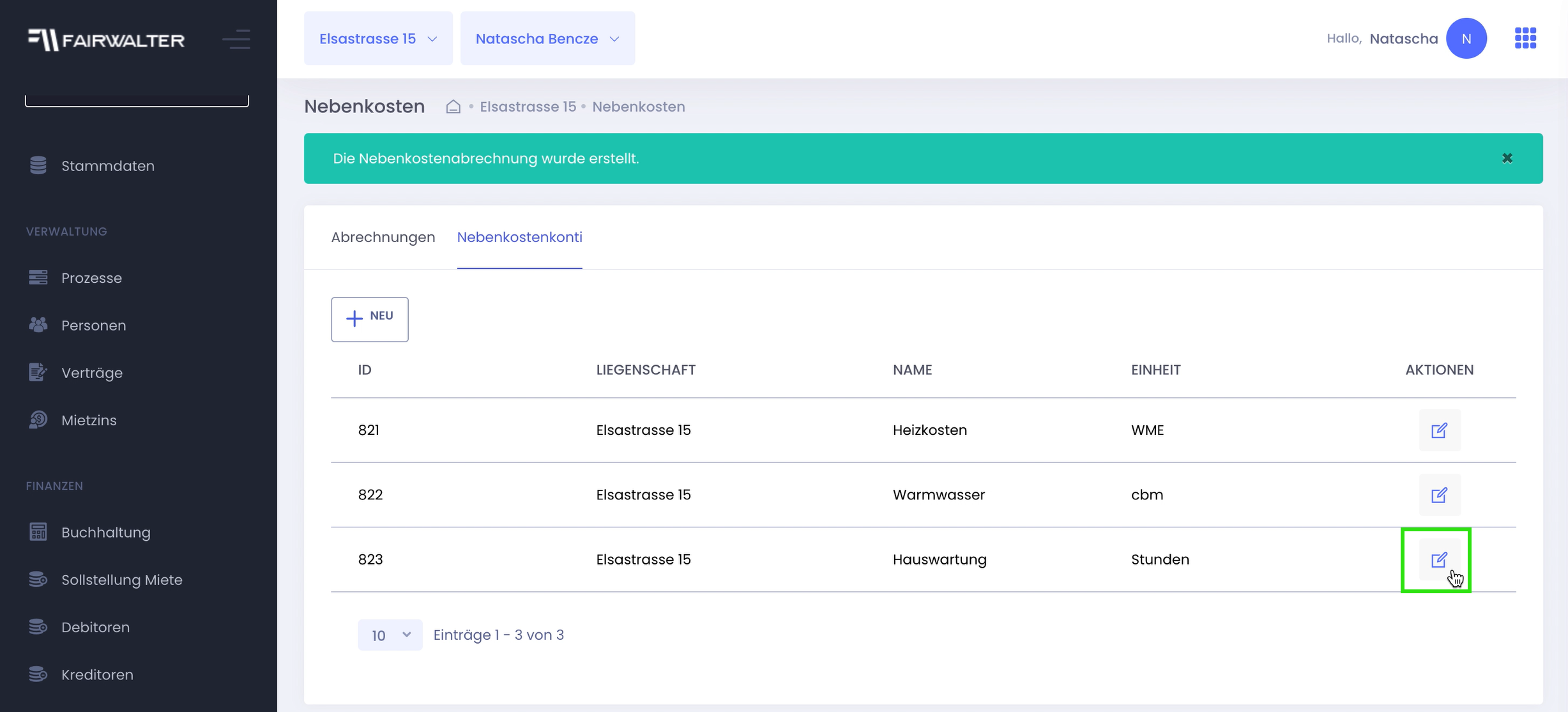The height and width of the screenshot is (712, 1568).
Task: Click the Prozesse icon
Action: pos(38,277)
